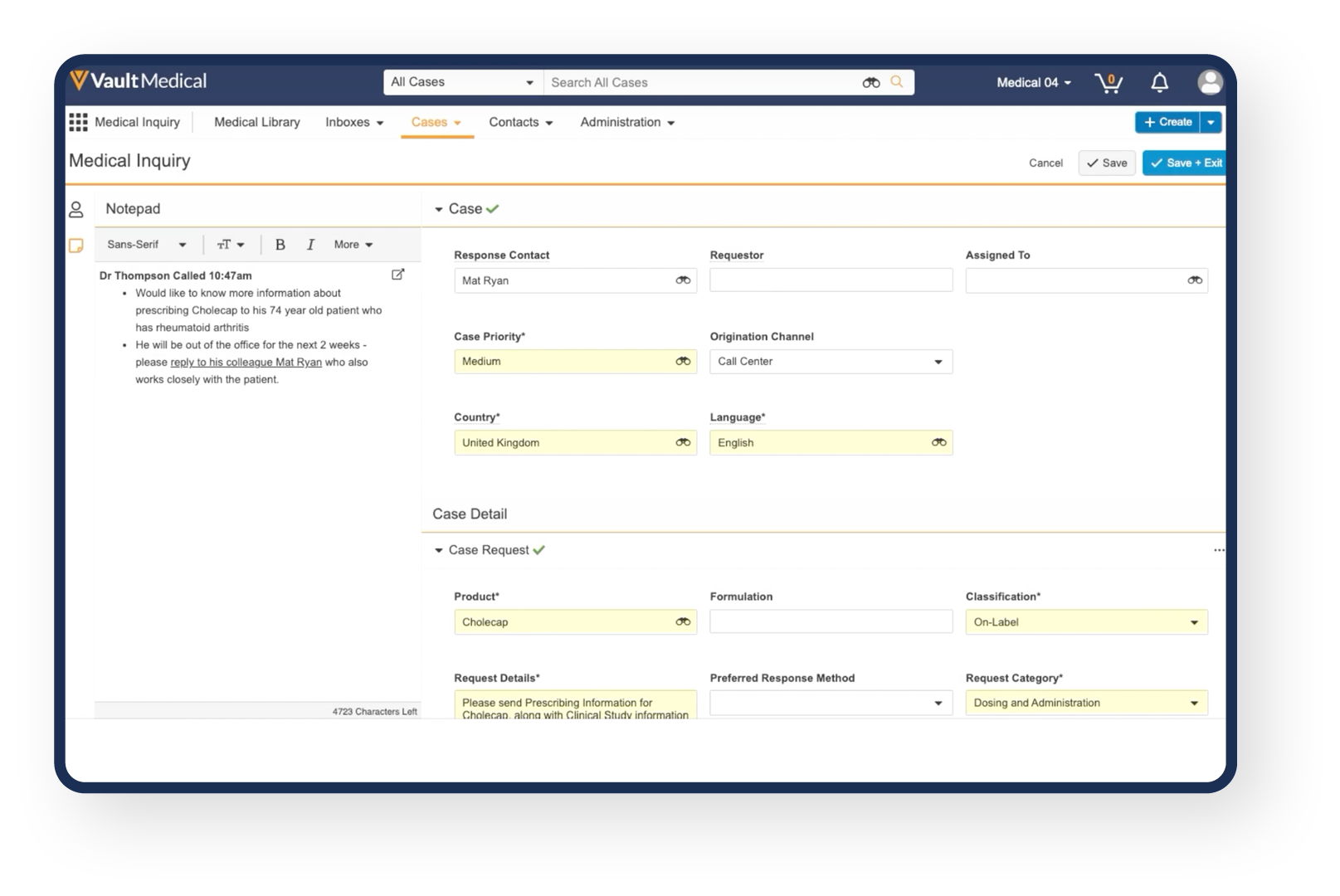Click 'Dr Thompson Called 10:47am' note heading
This screenshot has height=896, width=1340.
(x=175, y=275)
